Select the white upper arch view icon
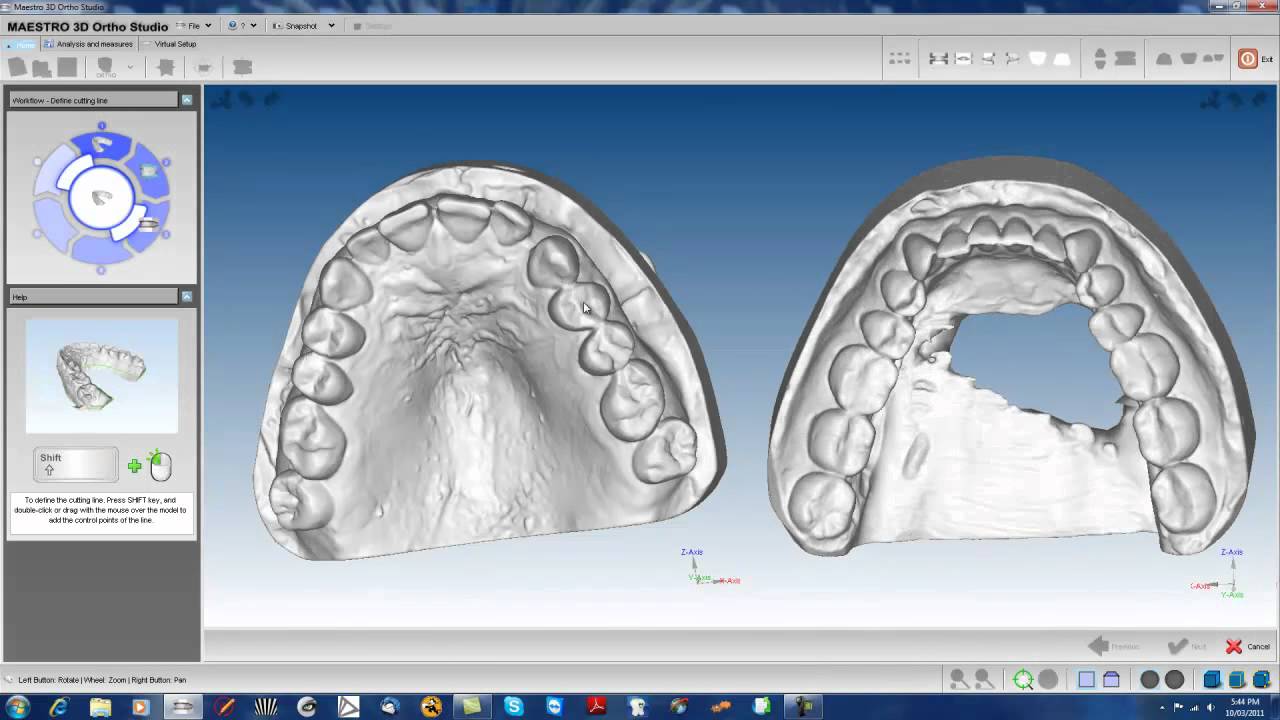Screen dimensions: 1280x720 click(x=1038, y=59)
